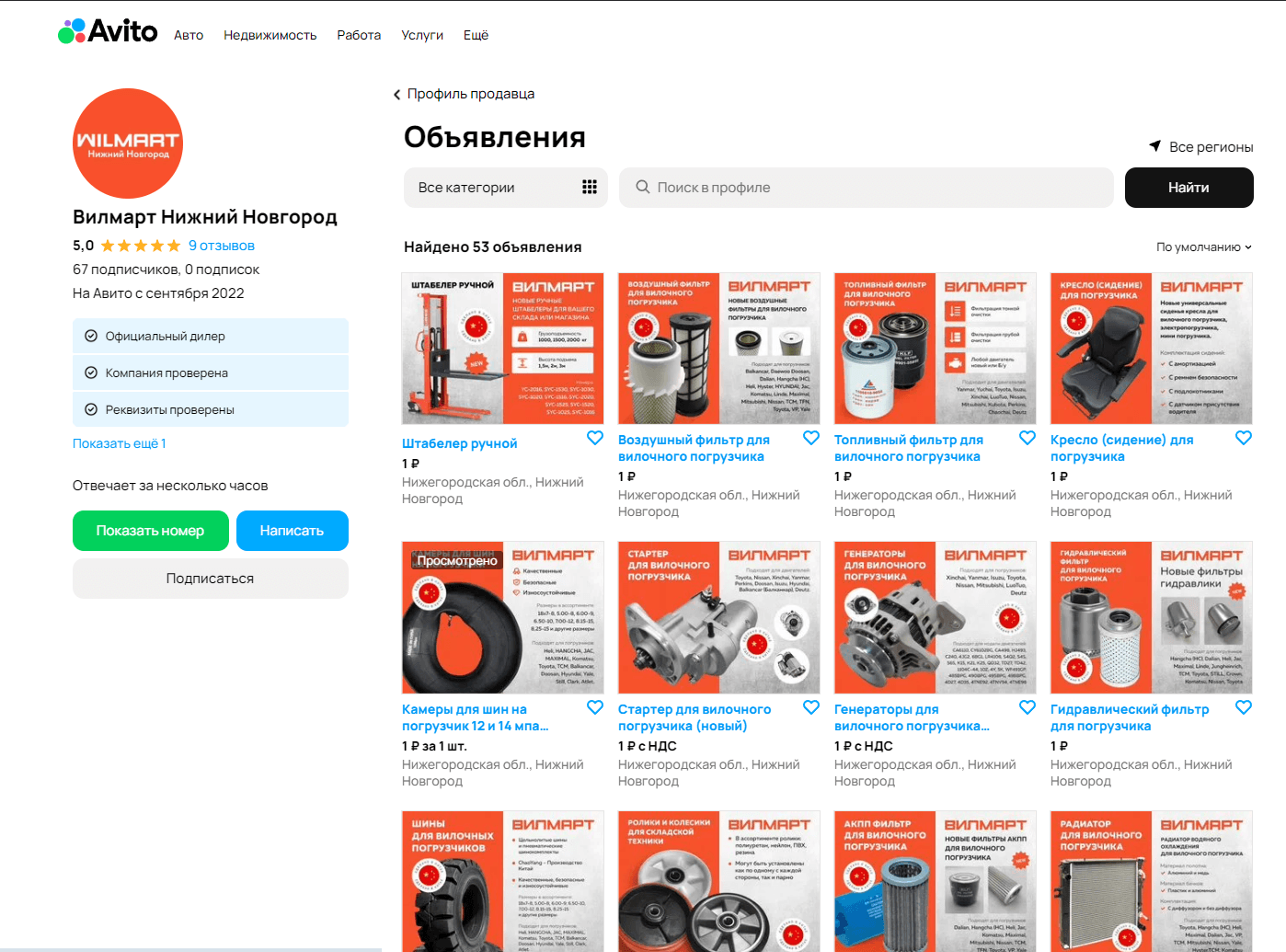Open Стартер для вилочного погрузчика (новый) title
Viewport: 1286px width, 952px height.
[x=695, y=717]
